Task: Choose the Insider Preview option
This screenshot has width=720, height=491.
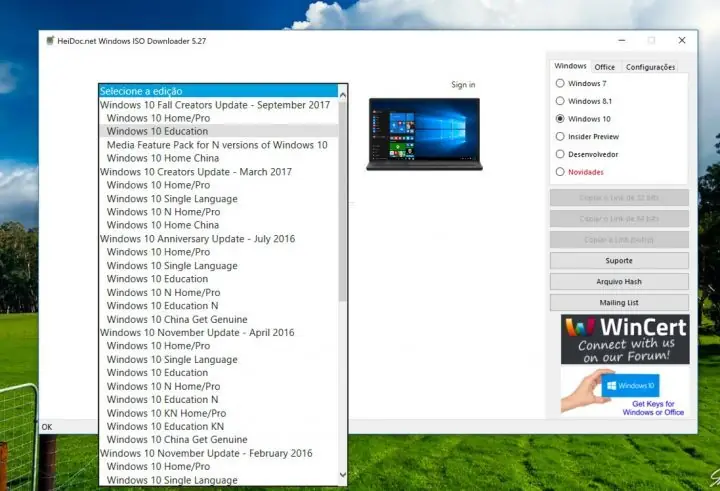Action: [x=560, y=136]
